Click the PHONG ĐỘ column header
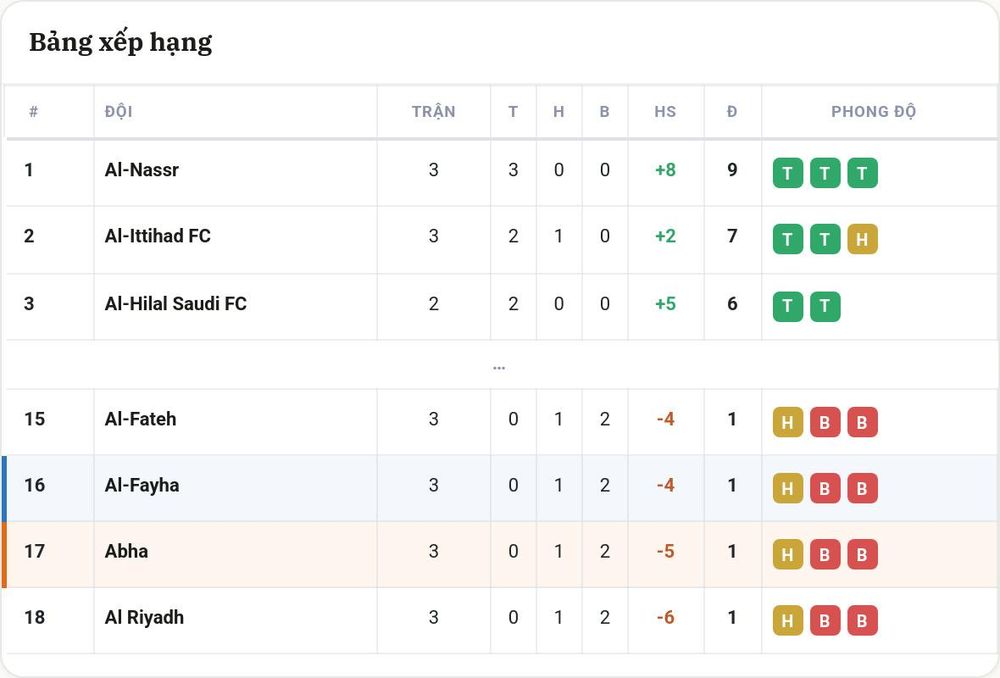 (874, 112)
